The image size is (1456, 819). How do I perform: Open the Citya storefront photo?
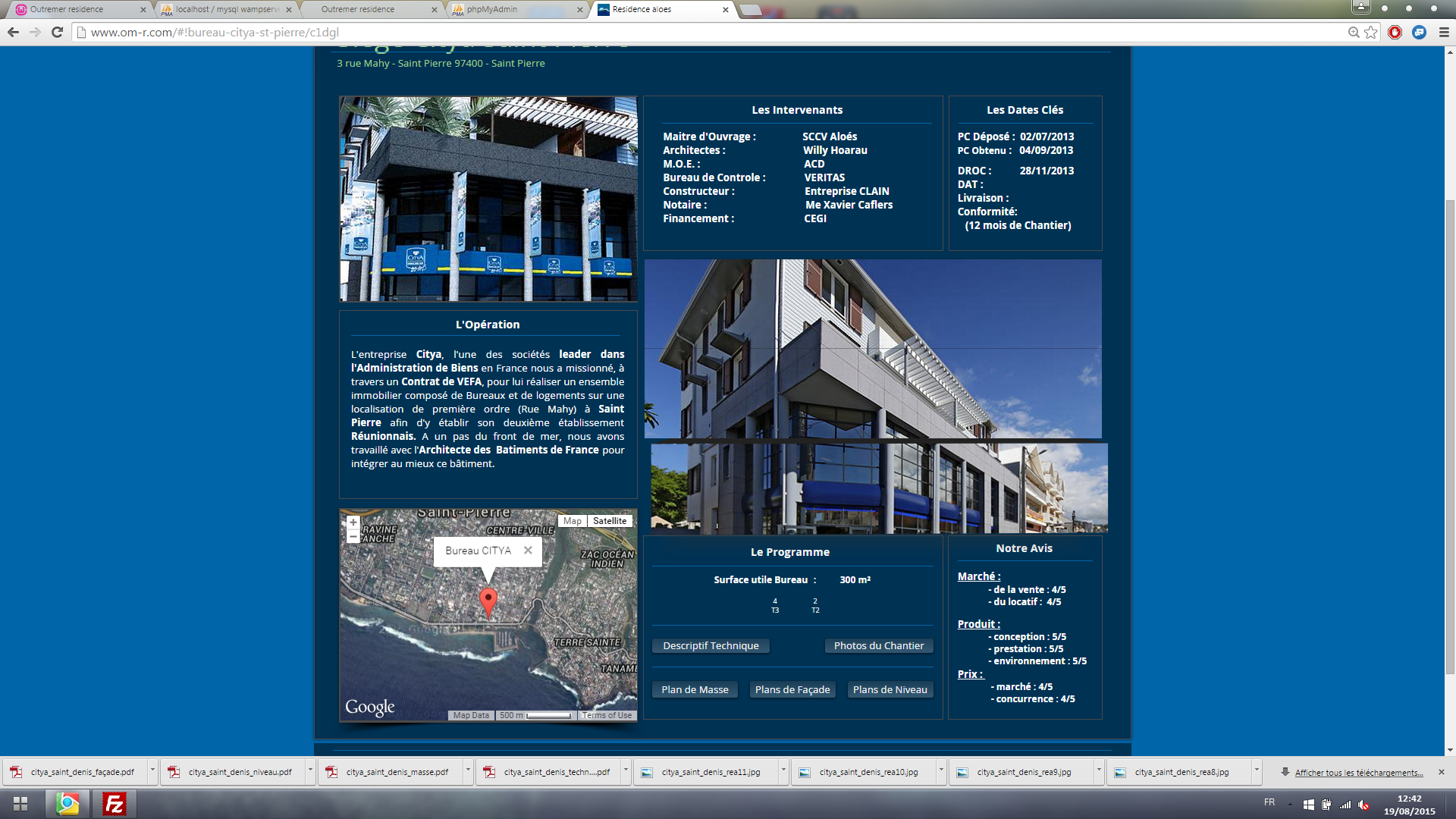(x=488, y=199)
